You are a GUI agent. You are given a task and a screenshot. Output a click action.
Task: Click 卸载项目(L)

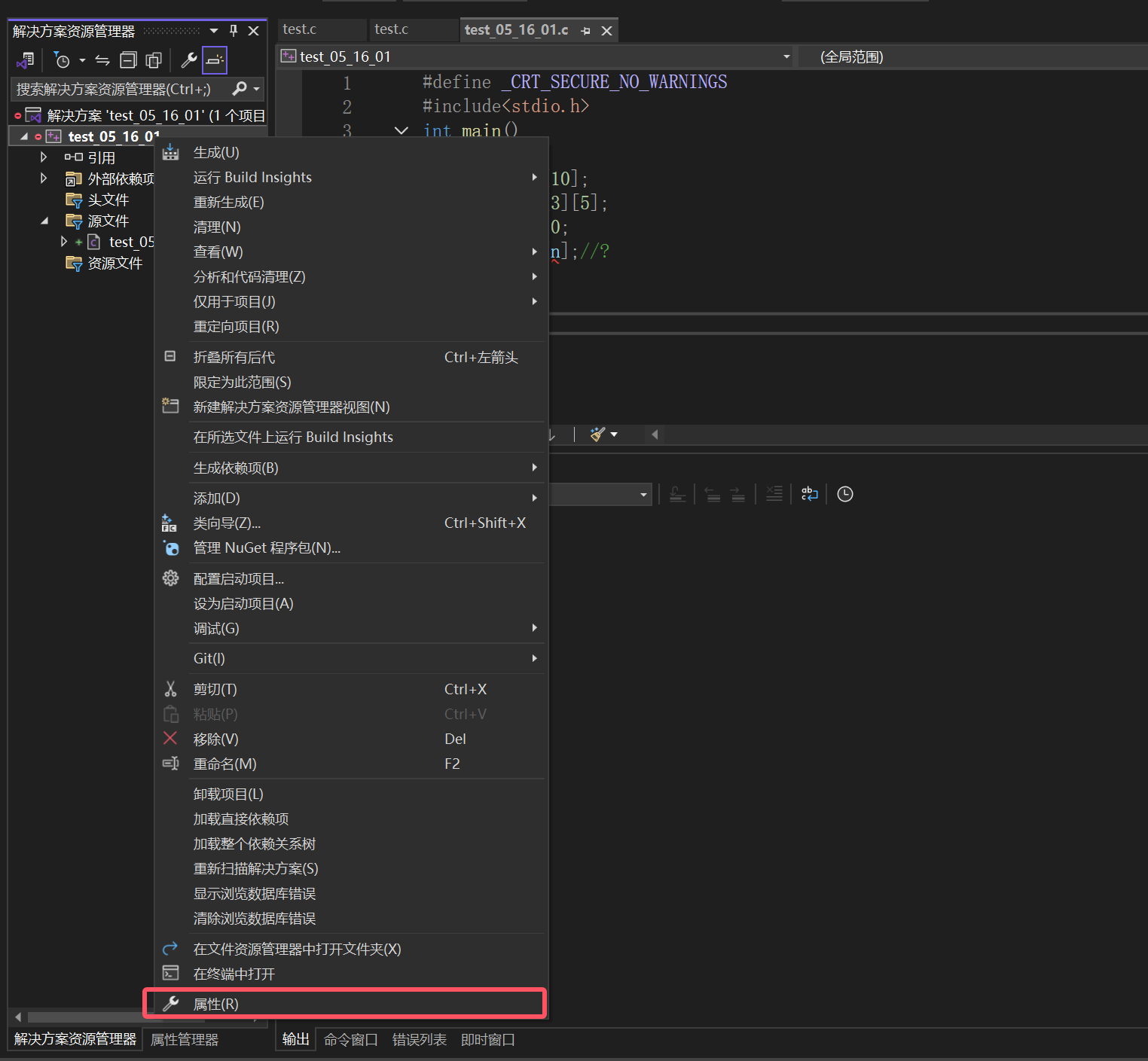tap(351, 794)
